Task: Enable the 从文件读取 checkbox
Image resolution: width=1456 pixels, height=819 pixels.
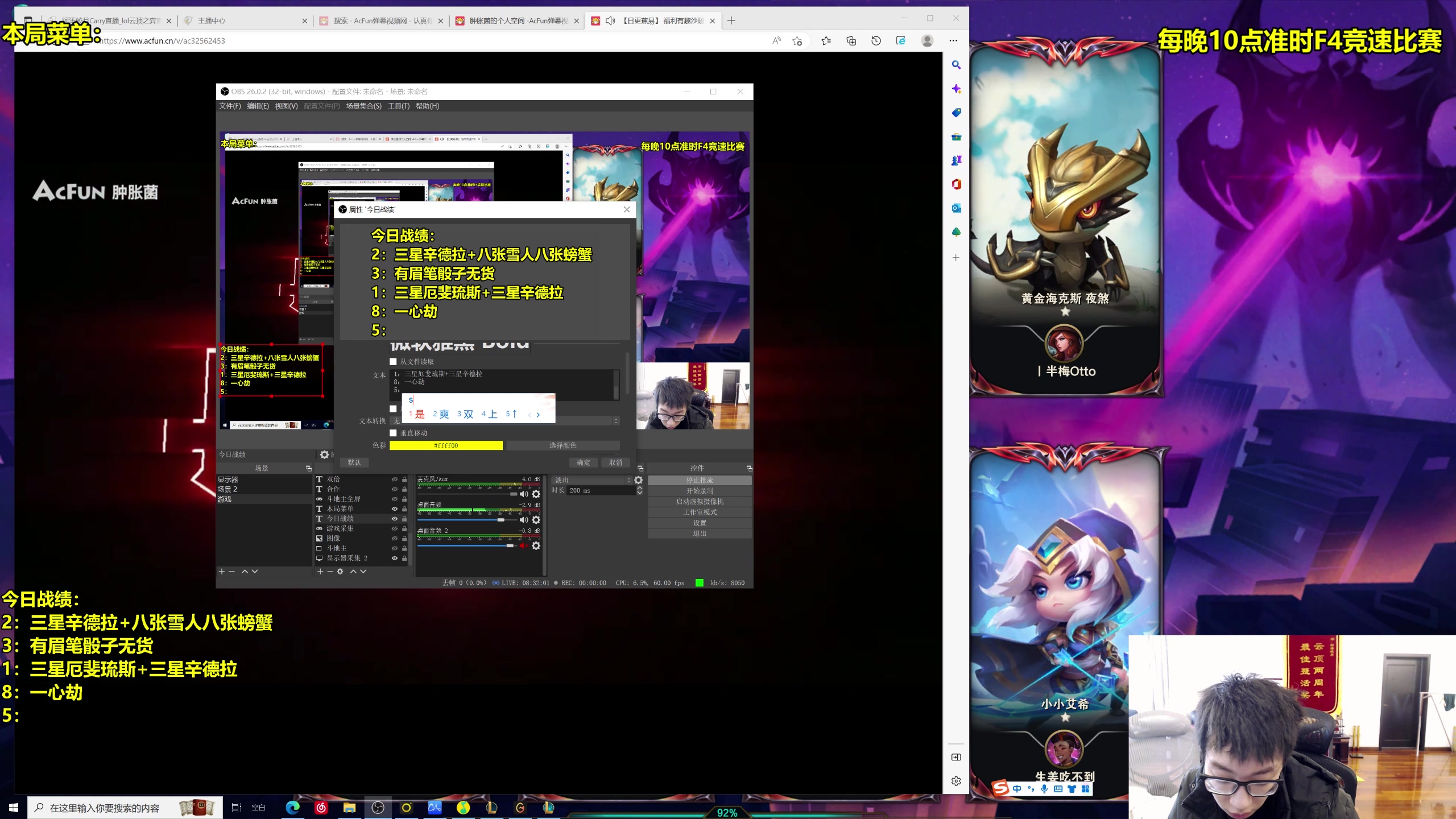Action: (x=393, y=362)
